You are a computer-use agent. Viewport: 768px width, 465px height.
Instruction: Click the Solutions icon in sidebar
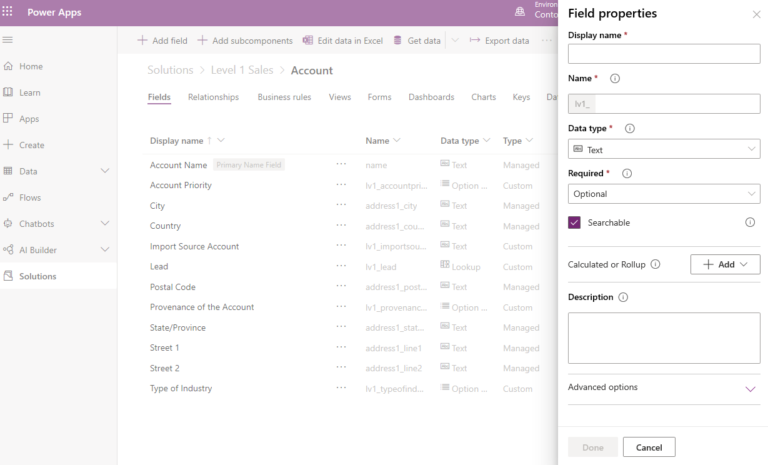point(8,276)
